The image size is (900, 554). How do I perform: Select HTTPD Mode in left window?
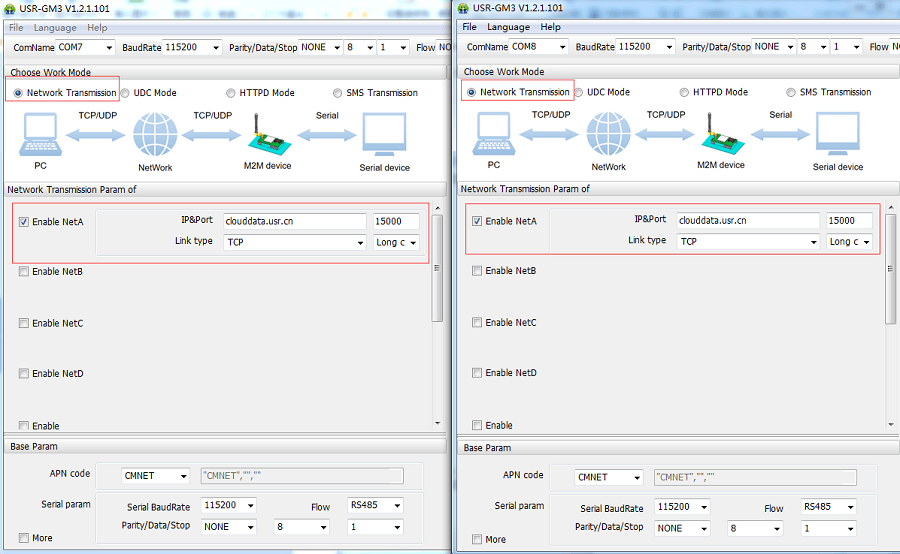coord(231,93)
